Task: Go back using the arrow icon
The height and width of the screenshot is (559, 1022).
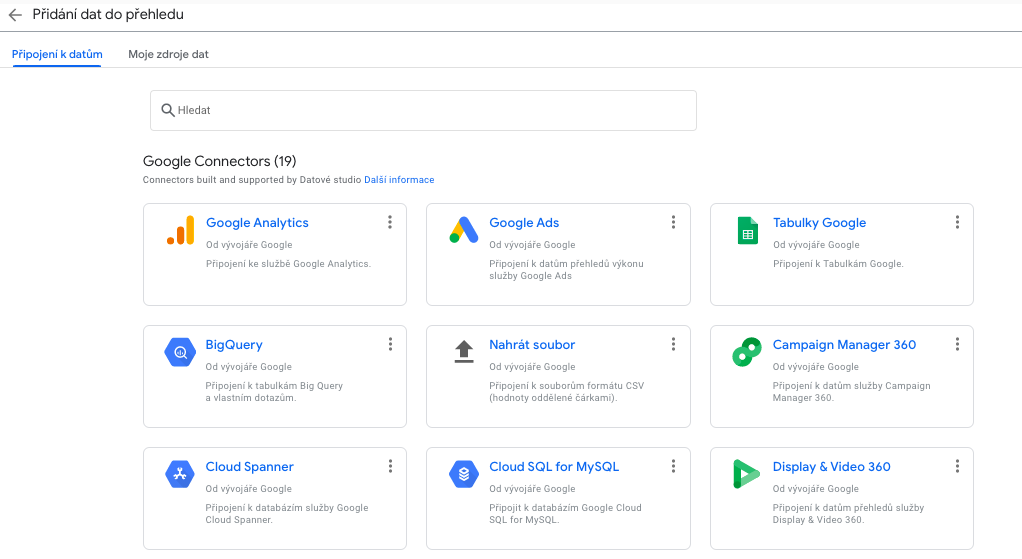Action: coord(15,15)
